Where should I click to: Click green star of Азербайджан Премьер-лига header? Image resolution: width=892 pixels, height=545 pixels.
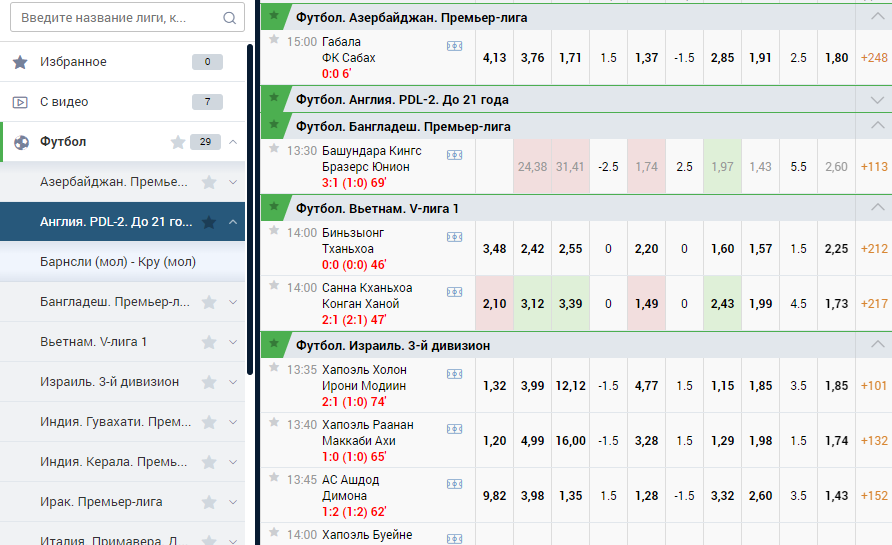(274, 16)
